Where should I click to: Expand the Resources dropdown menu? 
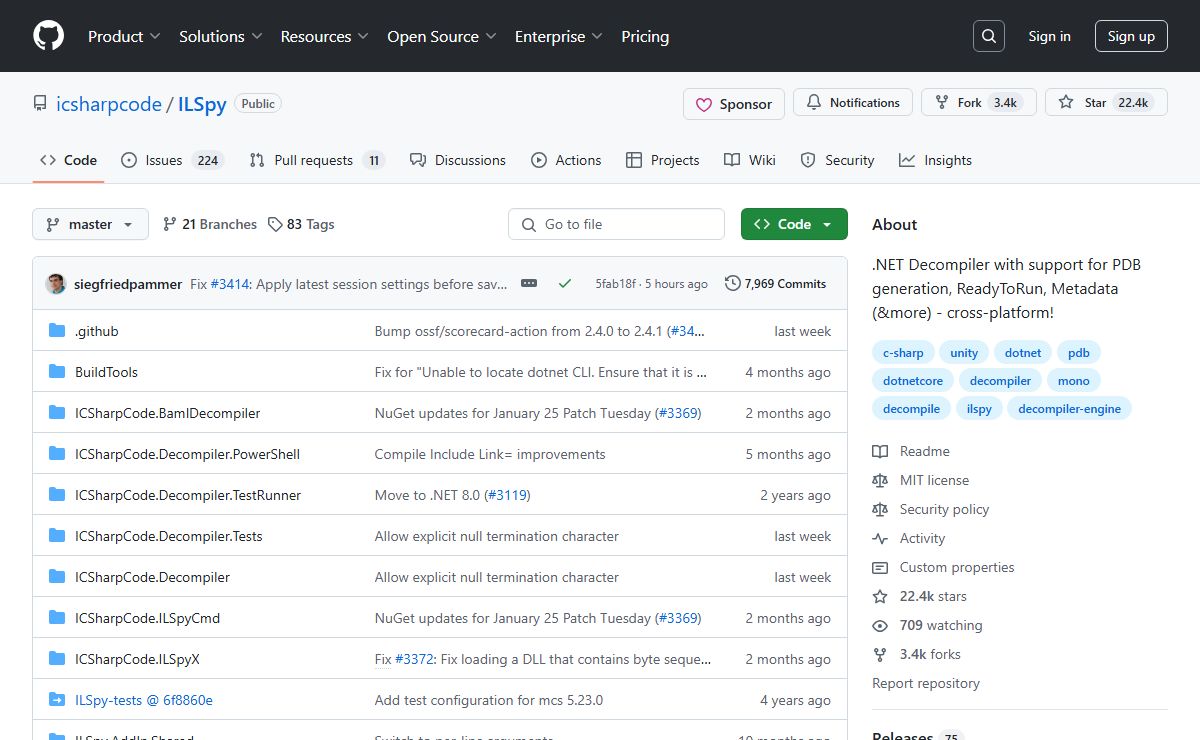[325, 36]
